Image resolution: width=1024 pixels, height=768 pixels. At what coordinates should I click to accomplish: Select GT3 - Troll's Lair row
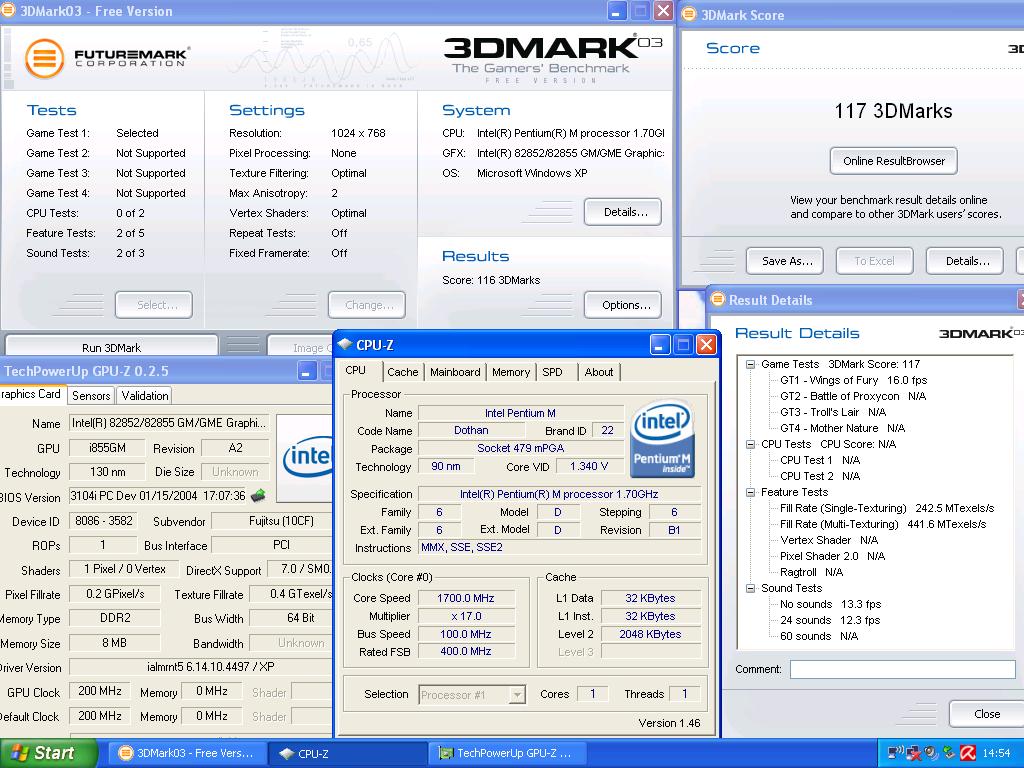tap(833, 412)
